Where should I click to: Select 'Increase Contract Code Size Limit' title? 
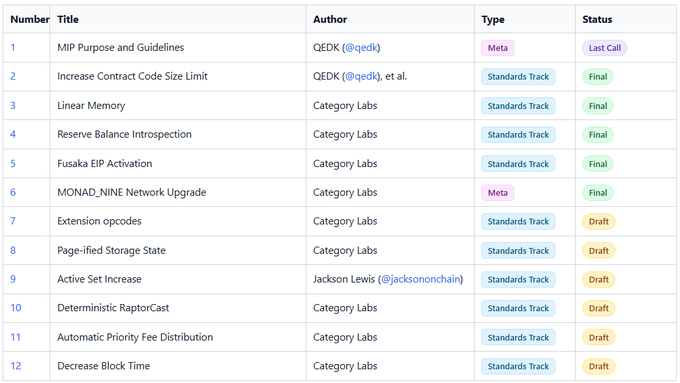pyautogui.click(x=132, y=76)
